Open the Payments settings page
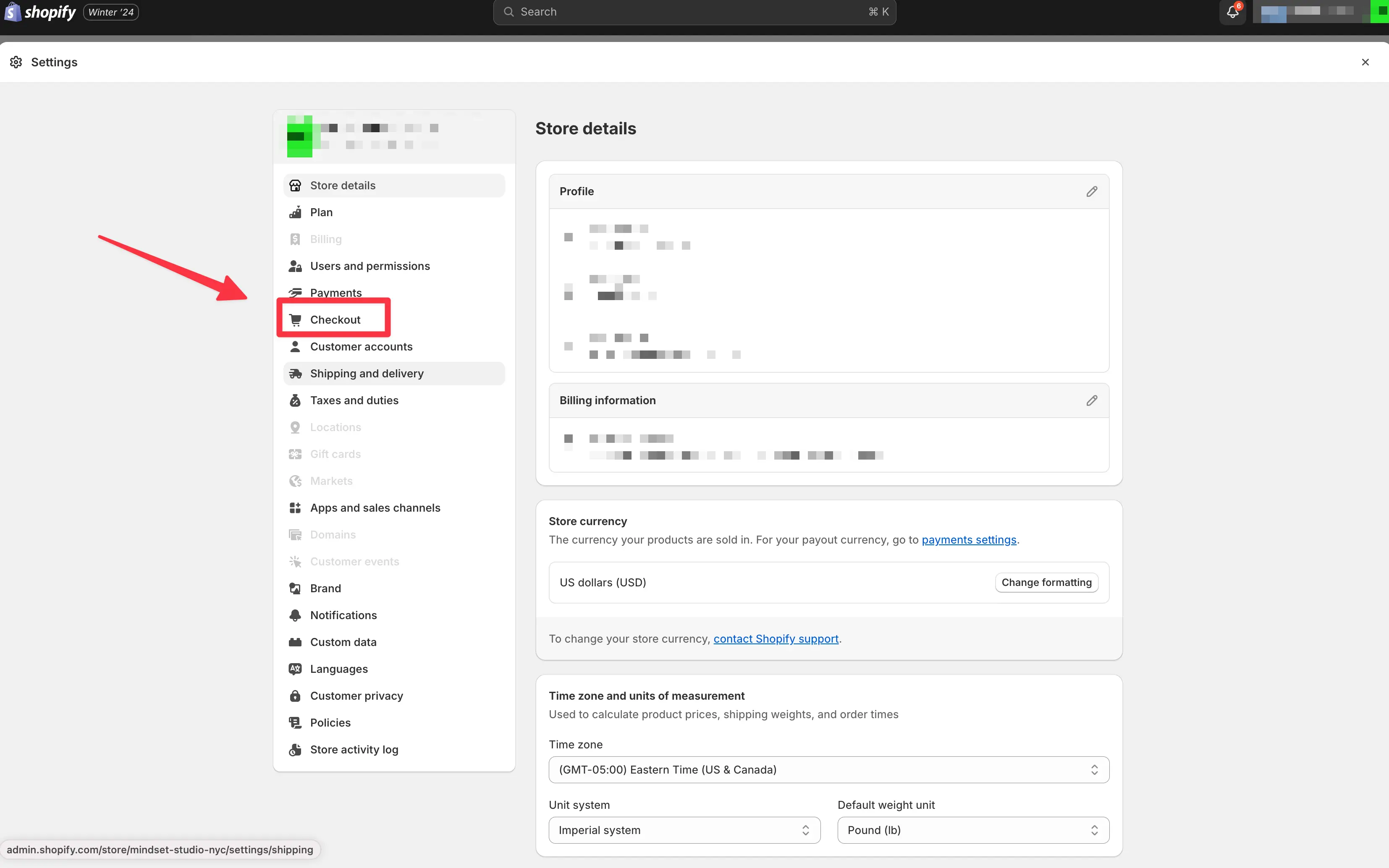This screenshot has height=868, width=1389. click(x=394, y=292)
